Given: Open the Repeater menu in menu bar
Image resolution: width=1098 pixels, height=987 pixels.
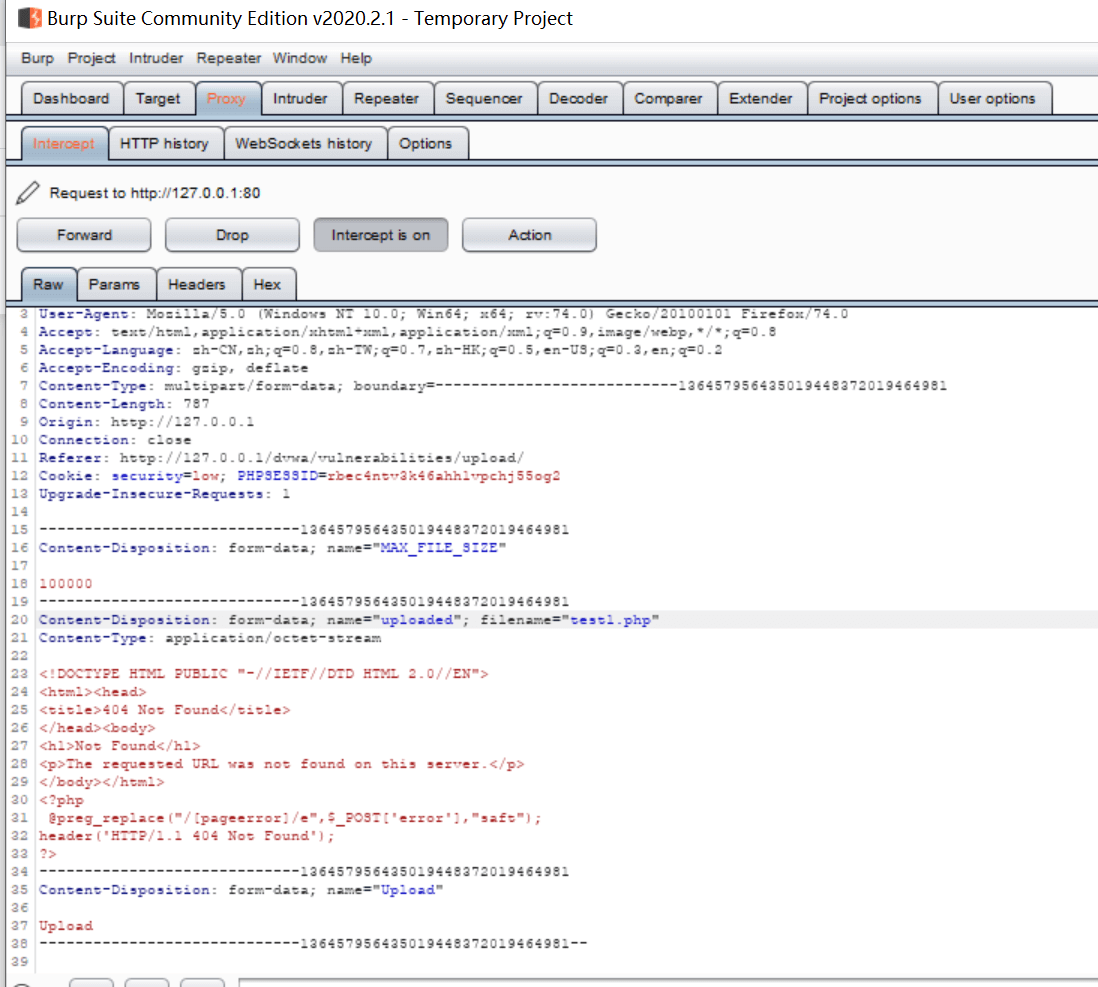Looking at the screenshot, I should coord(229,58).
